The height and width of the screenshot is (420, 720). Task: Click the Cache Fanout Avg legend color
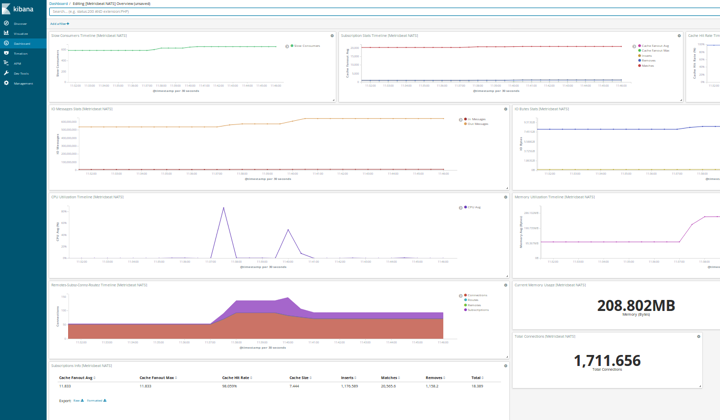click(640, 46)
